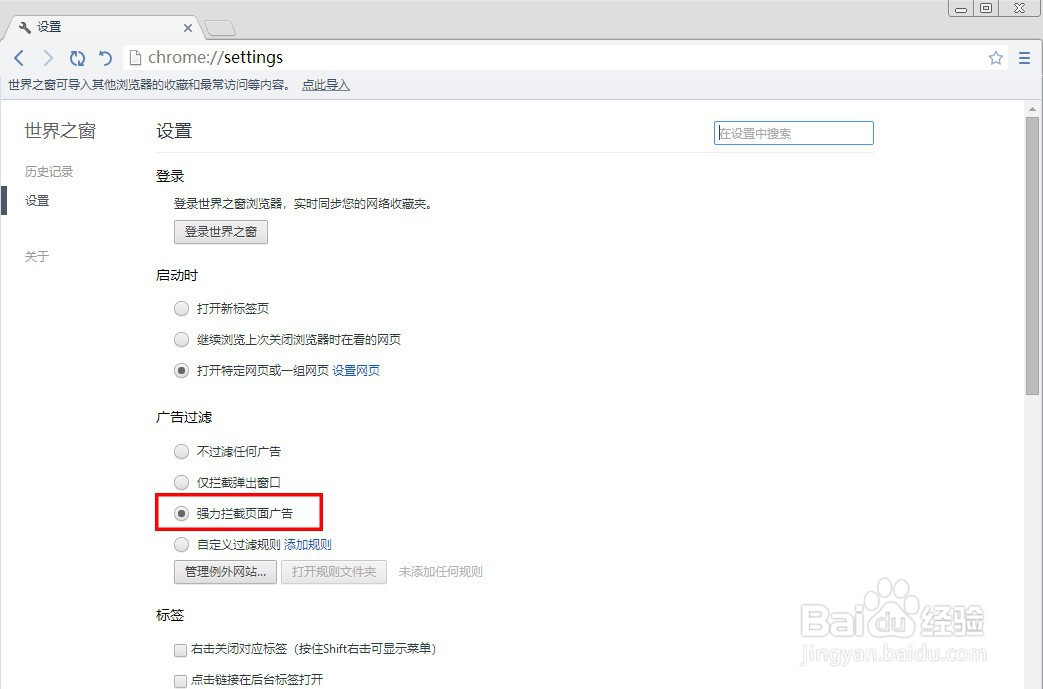This screenshot has width=1043, height=689.
Task: Click the forward navigation arrow
Action: point(48,58)
